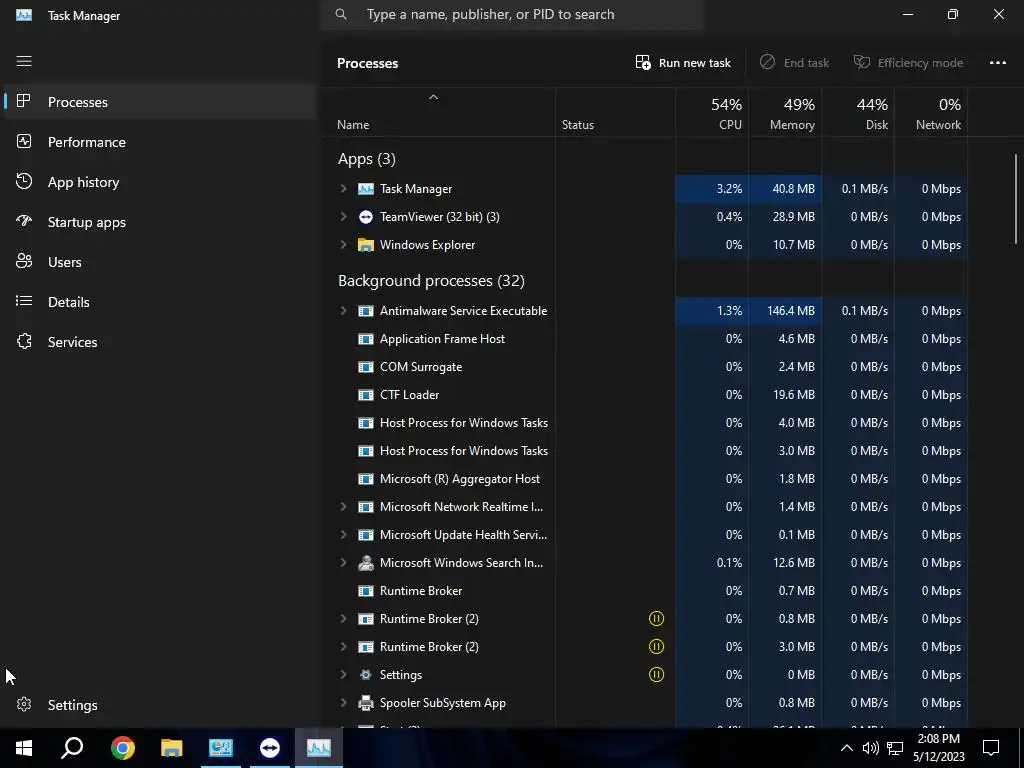The image size is (1024, 768).
Task: Expand Microsoft Update Health Service row
Action: (x=344, y=535)
